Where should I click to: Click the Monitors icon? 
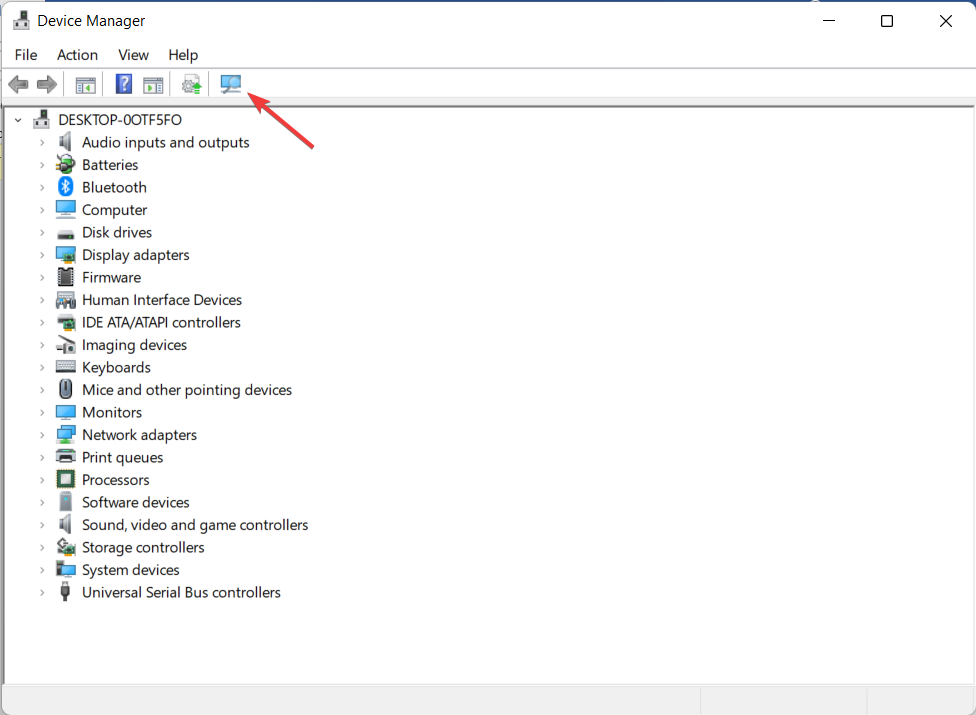tap(65, 413)
